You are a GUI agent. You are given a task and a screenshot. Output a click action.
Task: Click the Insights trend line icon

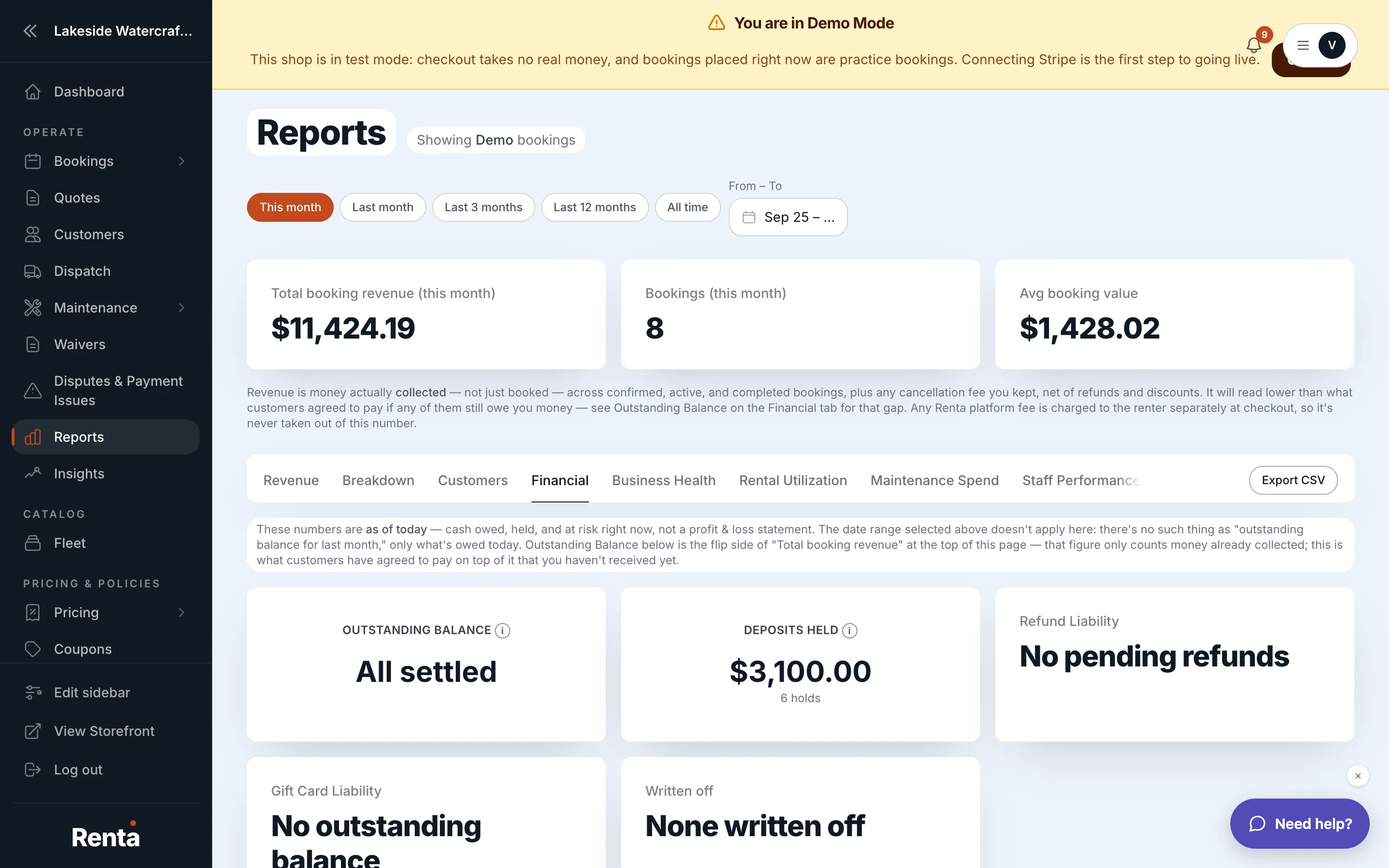(33, 474)
